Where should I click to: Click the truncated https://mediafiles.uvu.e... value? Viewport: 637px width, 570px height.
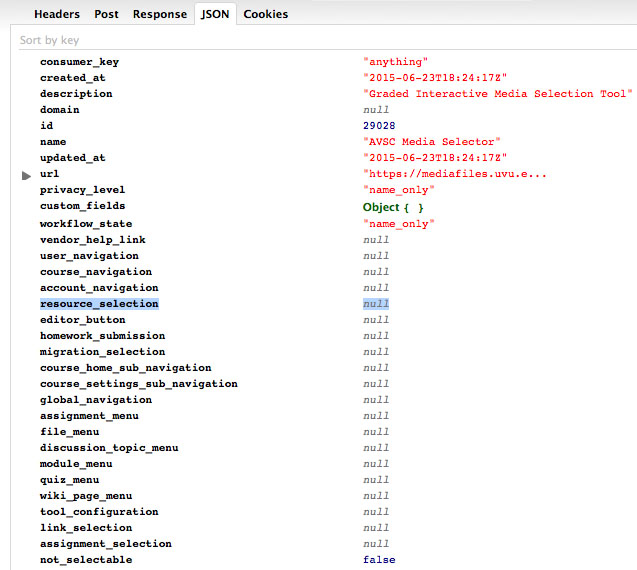click(455, 174)
